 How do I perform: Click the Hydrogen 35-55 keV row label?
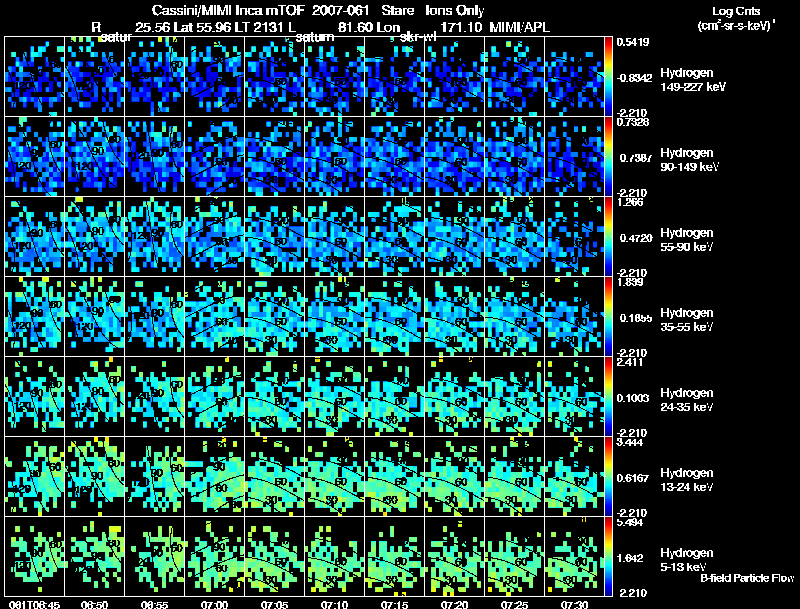point(687,320)
